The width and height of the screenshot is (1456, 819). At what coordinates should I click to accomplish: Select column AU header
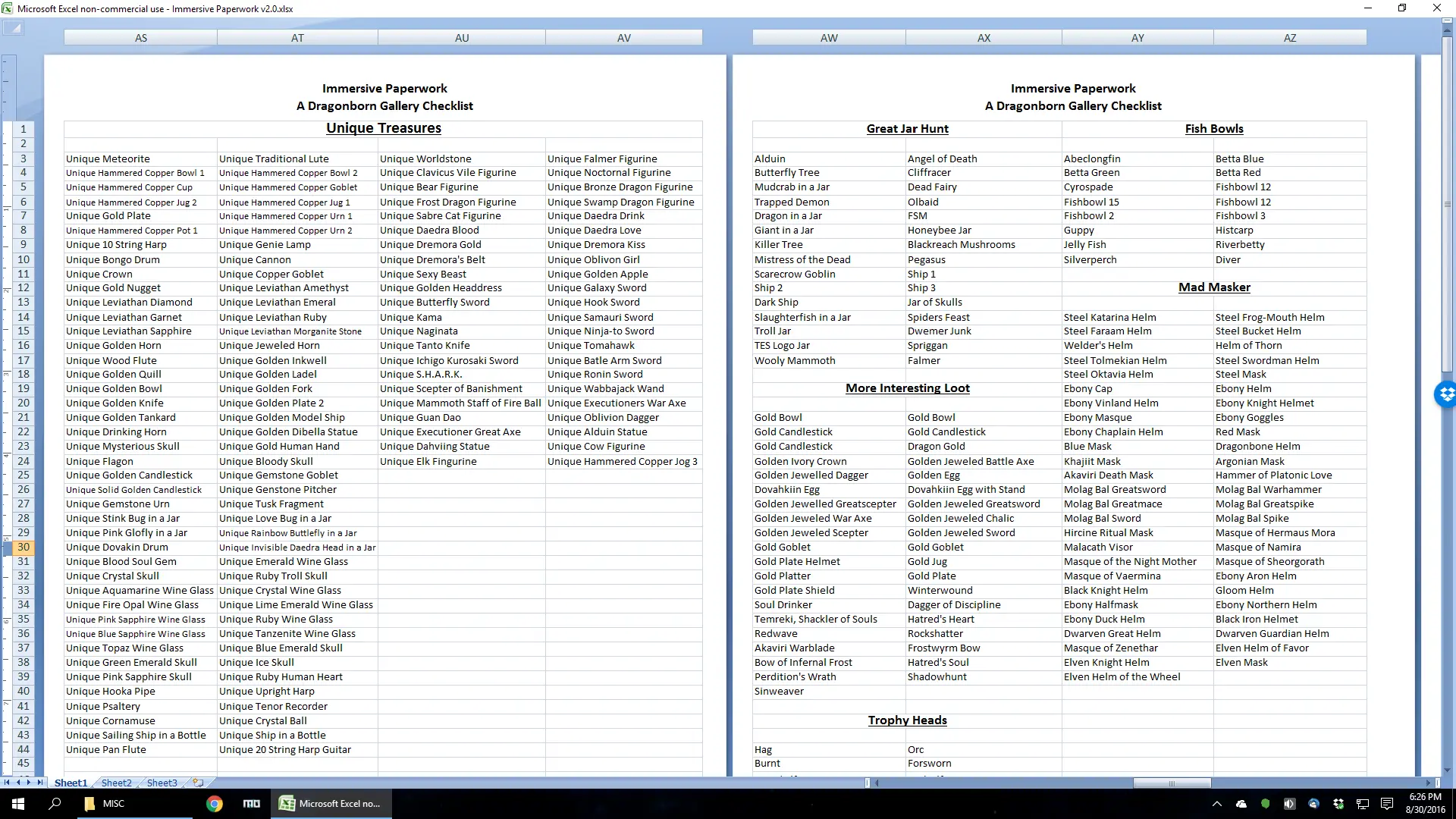coord(462,37)
